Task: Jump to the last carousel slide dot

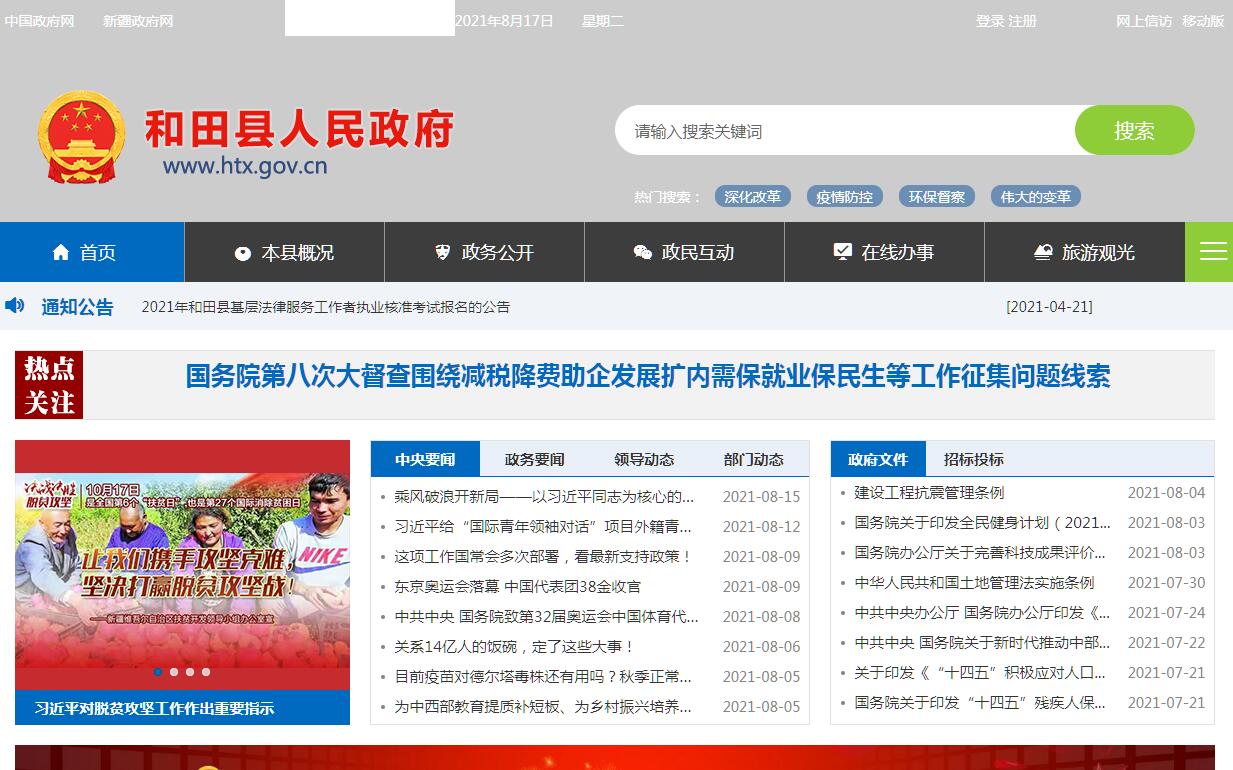Action: (206, 672)
